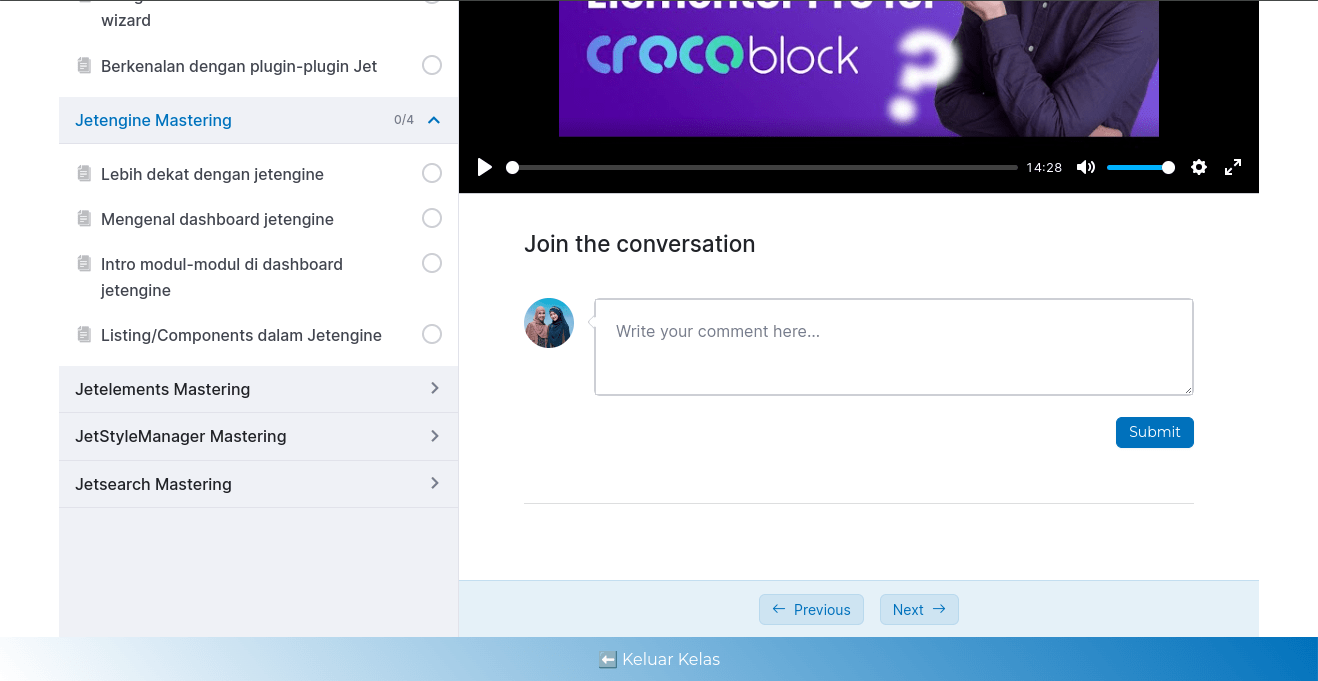Mark Berkenalan dengan plugin-plugin Jet complete

coord(432,65)
